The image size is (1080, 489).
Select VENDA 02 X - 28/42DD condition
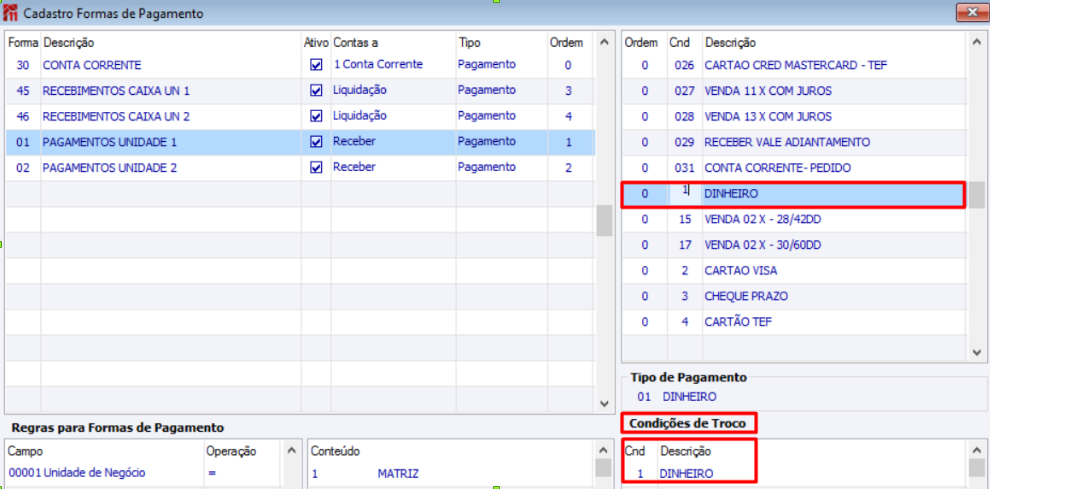(x=794, y=219)
